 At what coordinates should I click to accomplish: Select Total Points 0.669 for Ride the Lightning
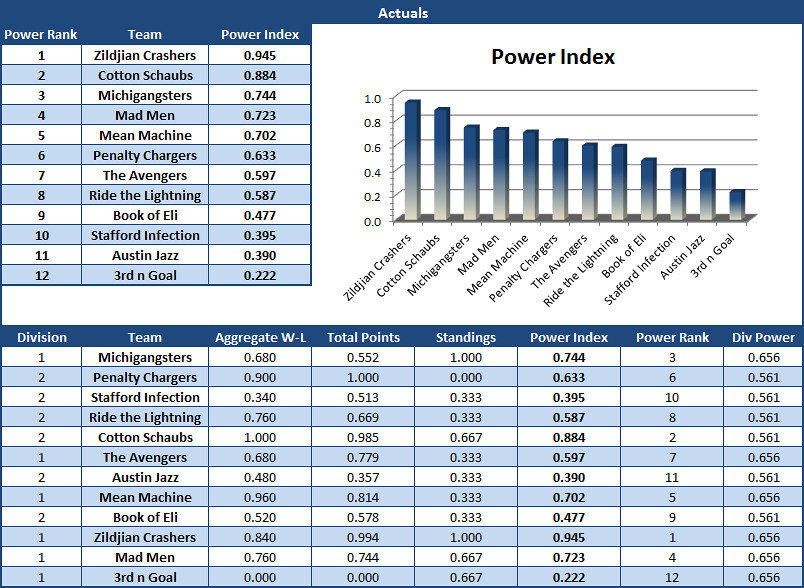click(363, 417)
